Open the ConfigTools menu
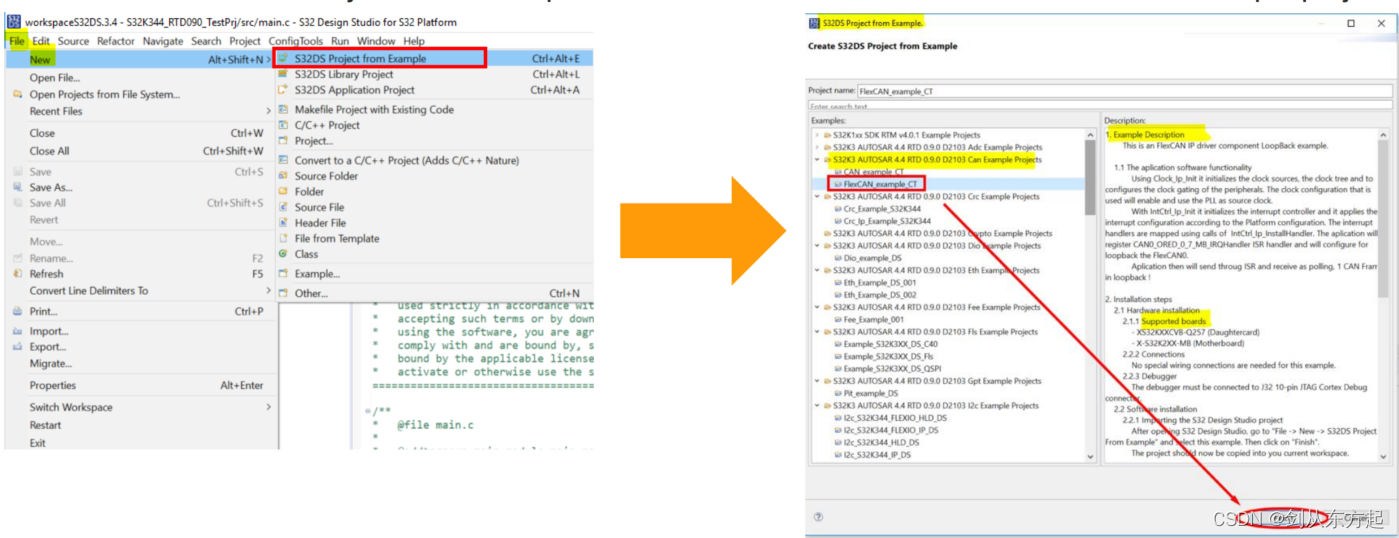Image resolution: width=1399 pixels, height=538 pixels. [296, 41]
